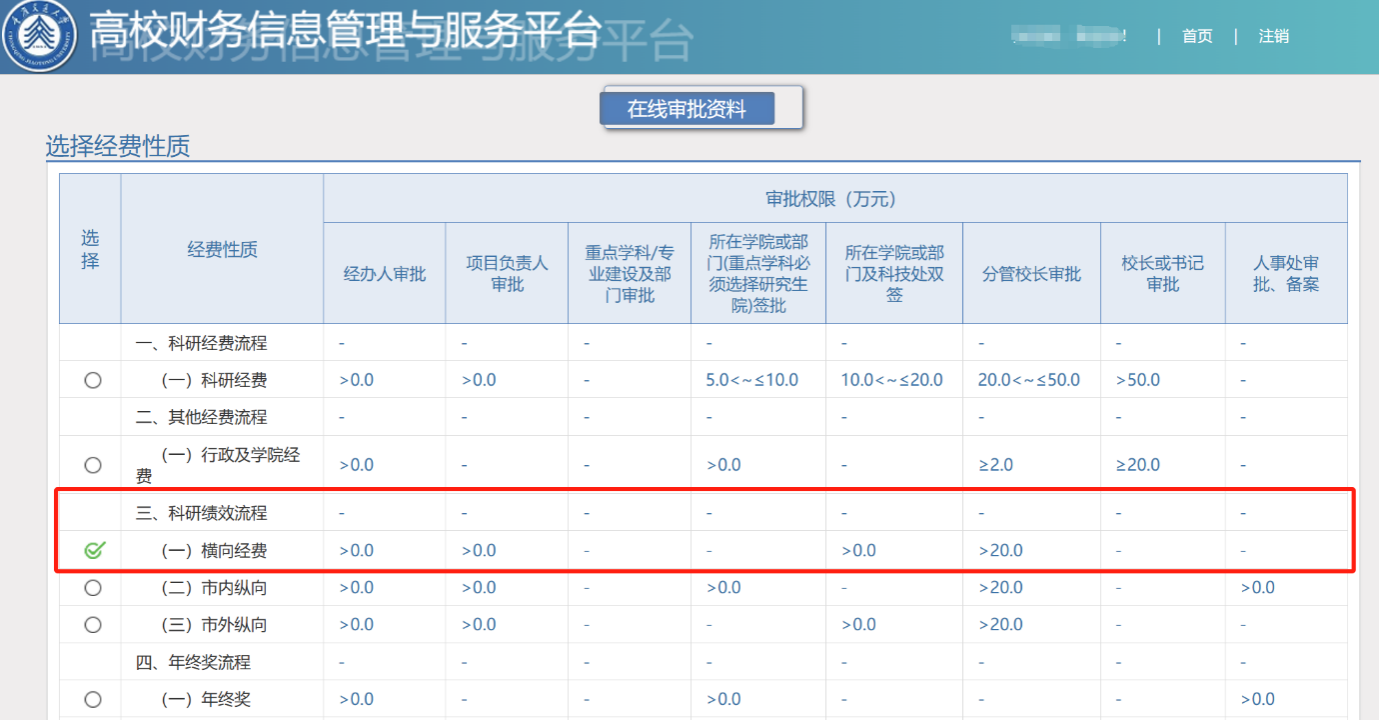Click the 三、科研绩效流程 category row

201,514
